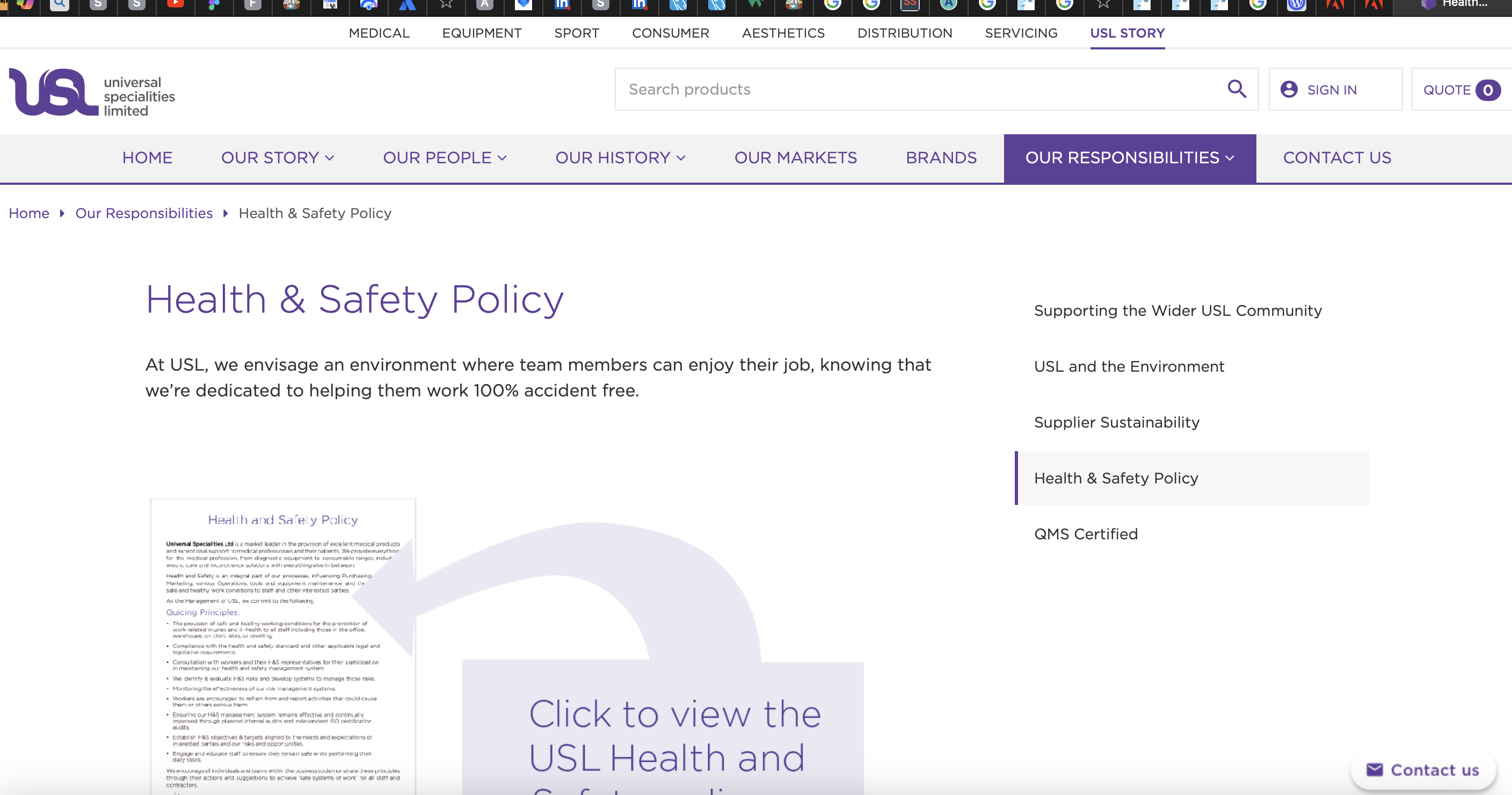Open the Atlassian browser tab
The image size is (1512, 795).
407,5
